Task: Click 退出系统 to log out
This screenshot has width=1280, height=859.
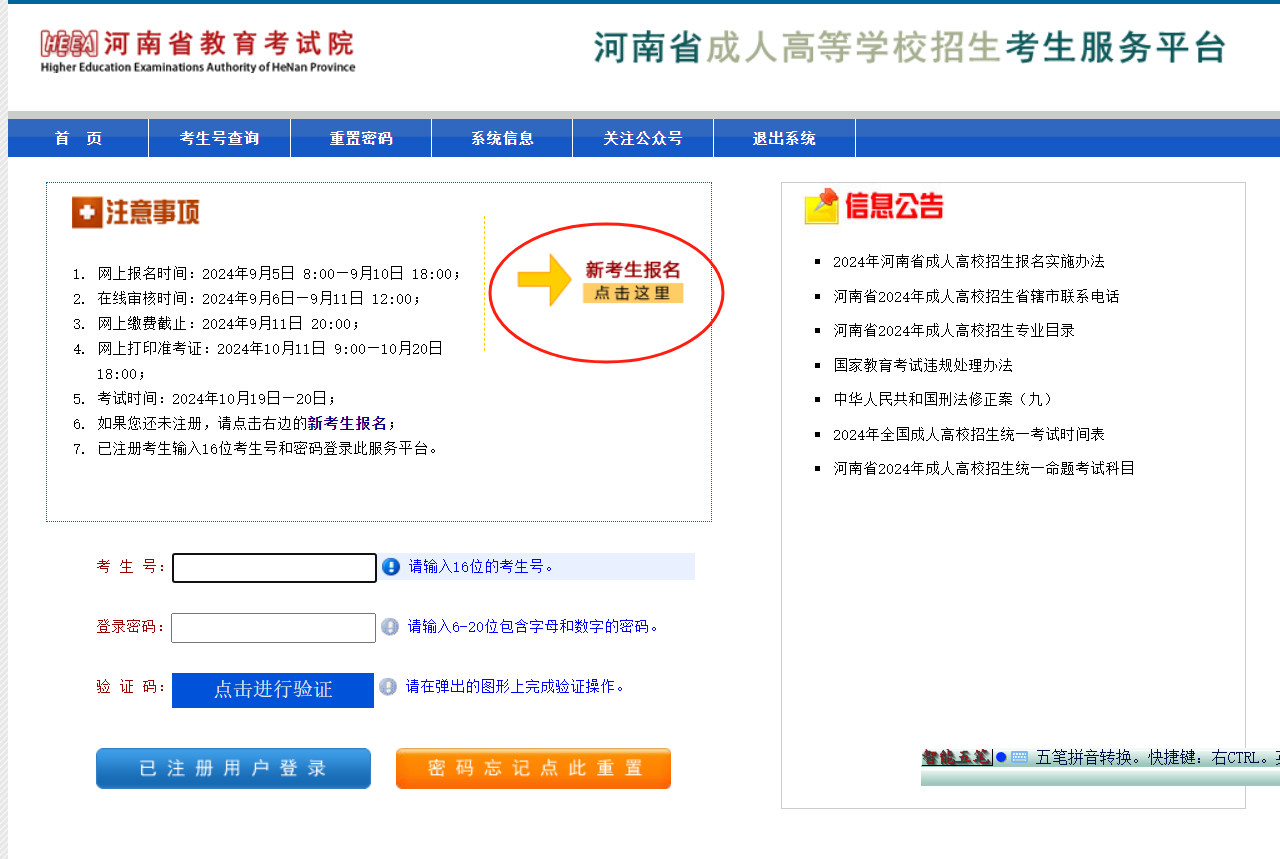Action: click(784, 139)
